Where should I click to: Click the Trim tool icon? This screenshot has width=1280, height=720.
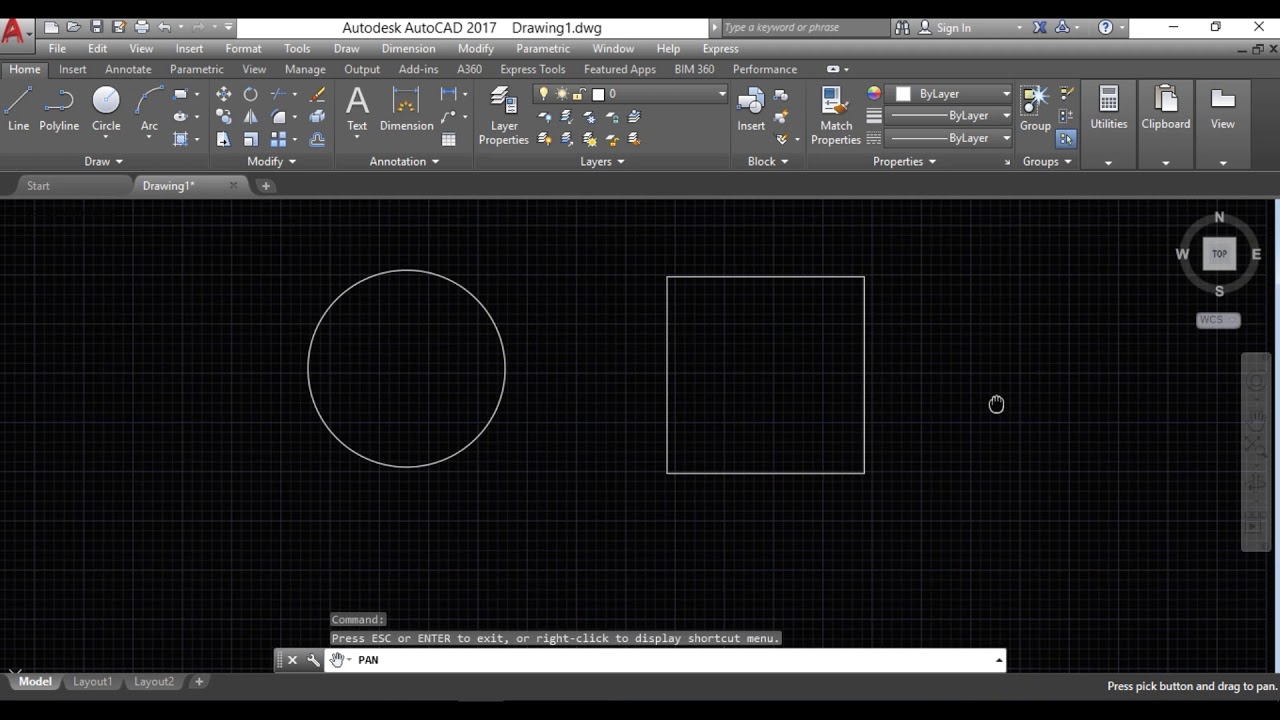click(279, 94)
